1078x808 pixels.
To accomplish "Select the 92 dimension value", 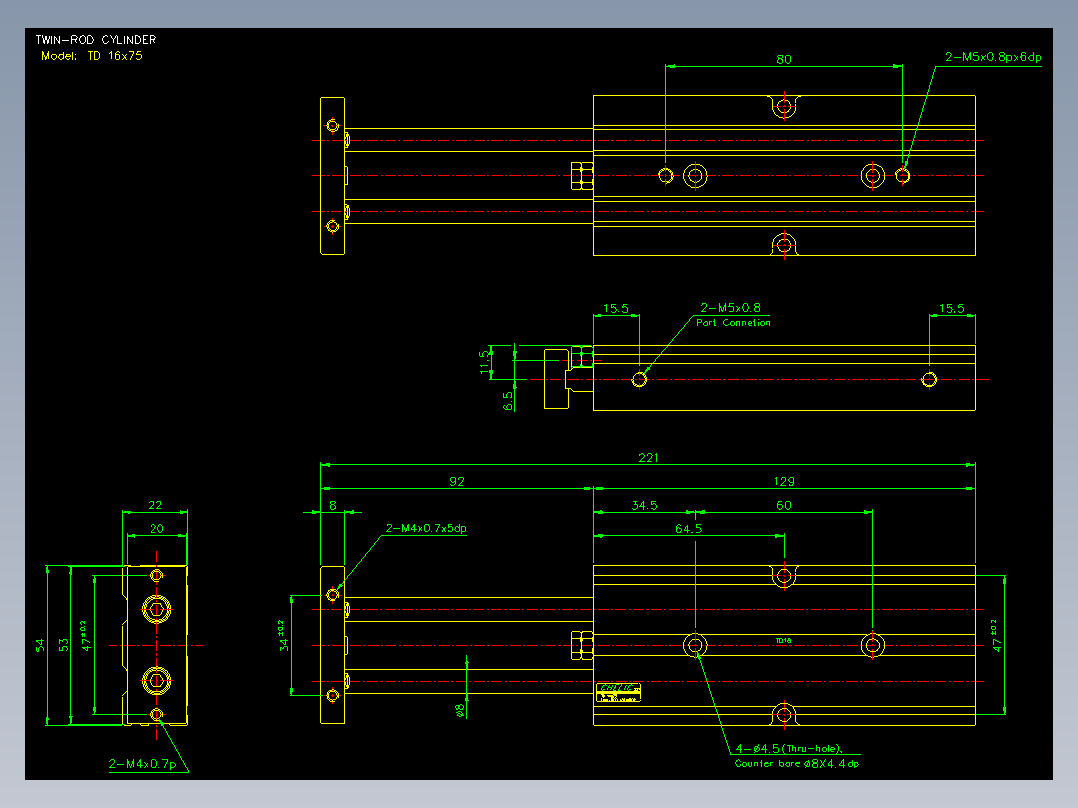I will pos(456,481).
